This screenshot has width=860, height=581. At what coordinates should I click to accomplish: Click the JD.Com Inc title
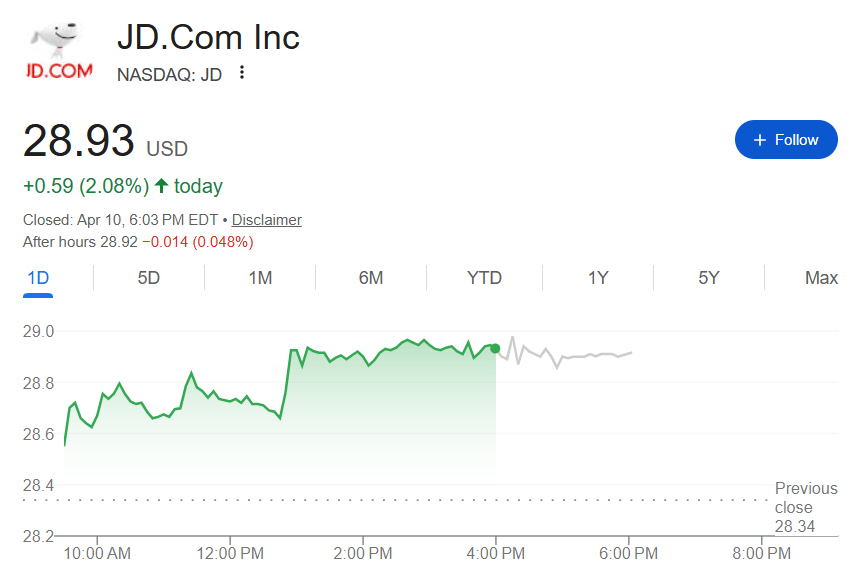pos(208,37)
